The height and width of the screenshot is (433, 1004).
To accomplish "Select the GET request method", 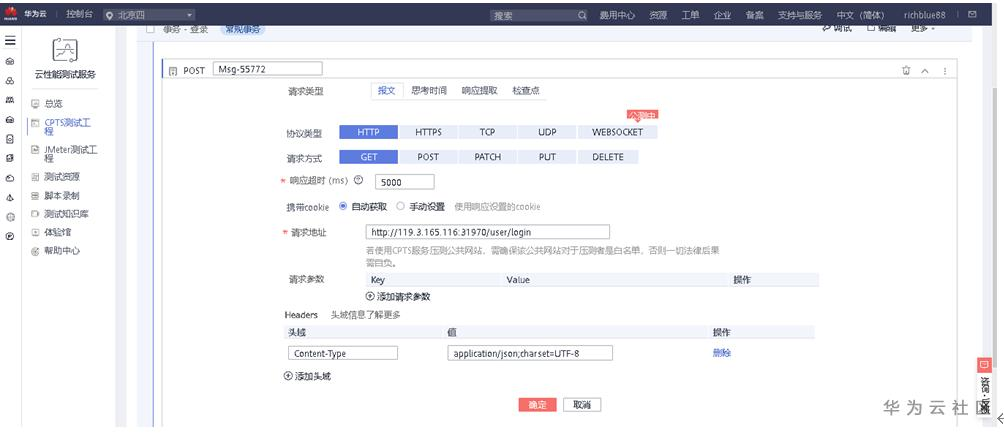I will (368, 157).
